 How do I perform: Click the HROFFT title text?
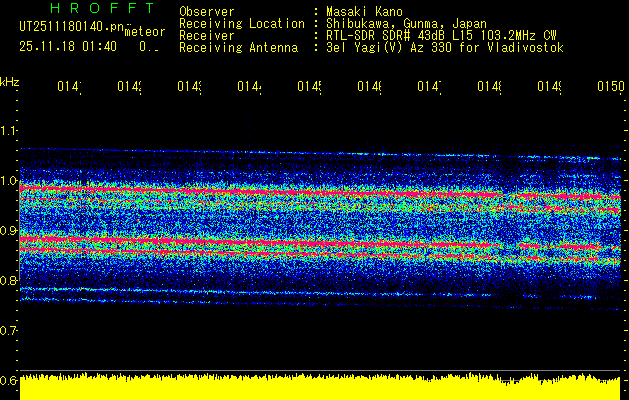point(102,8)
